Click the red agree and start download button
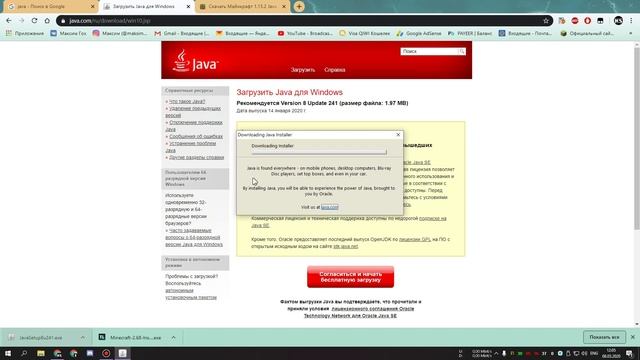Screen dimensions: 640x360 [x=351, y=277]
